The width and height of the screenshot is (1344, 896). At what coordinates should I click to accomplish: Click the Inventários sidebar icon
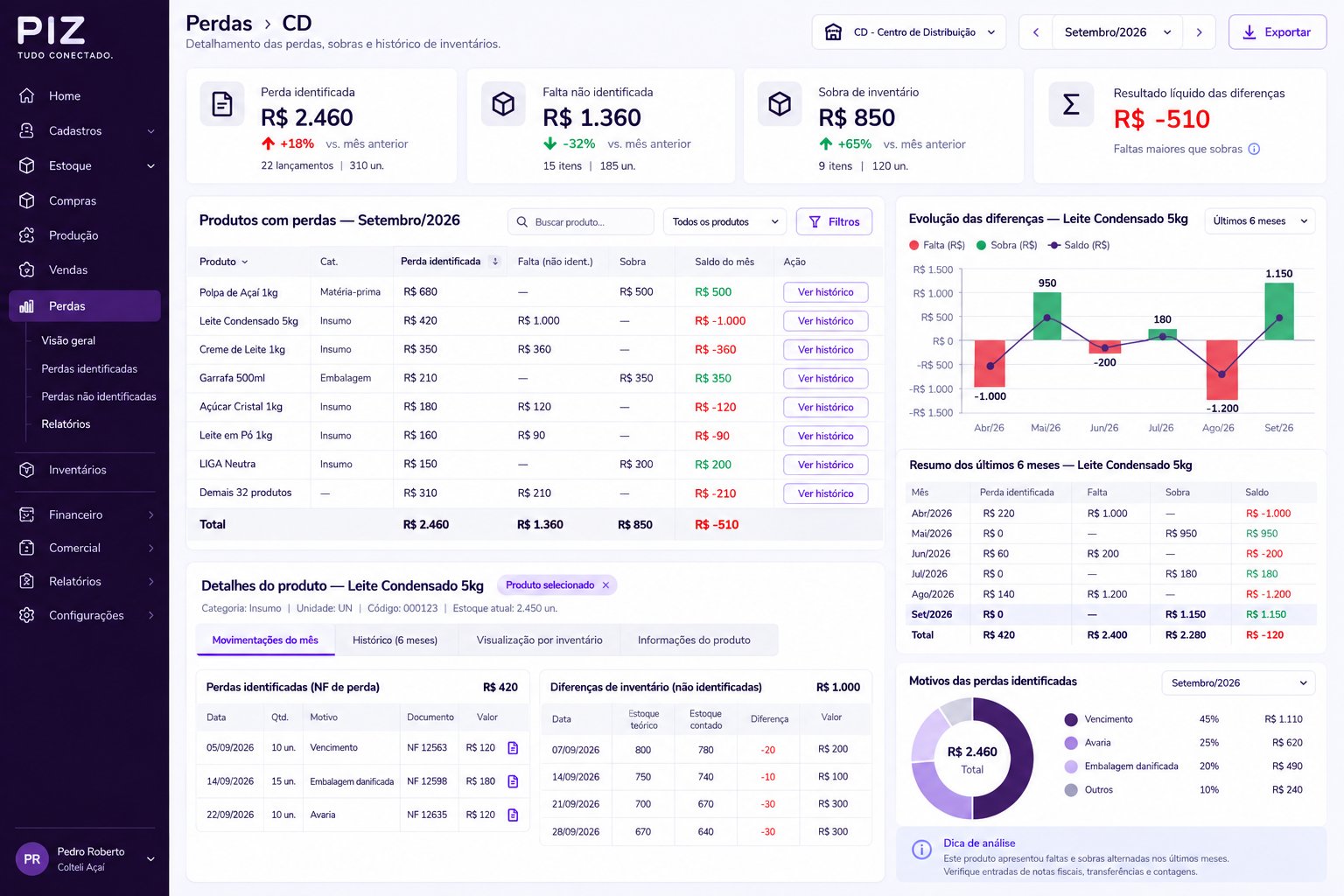pyautogui.click(x=27, y=470)
